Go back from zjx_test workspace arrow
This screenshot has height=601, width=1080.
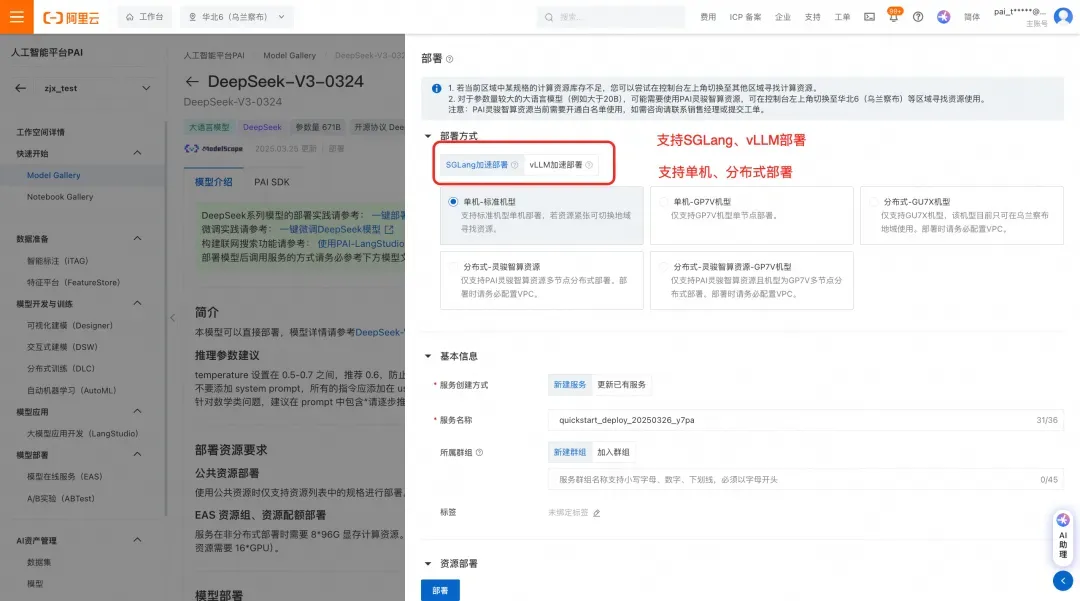pyautogui.click(x=21, y=88)
